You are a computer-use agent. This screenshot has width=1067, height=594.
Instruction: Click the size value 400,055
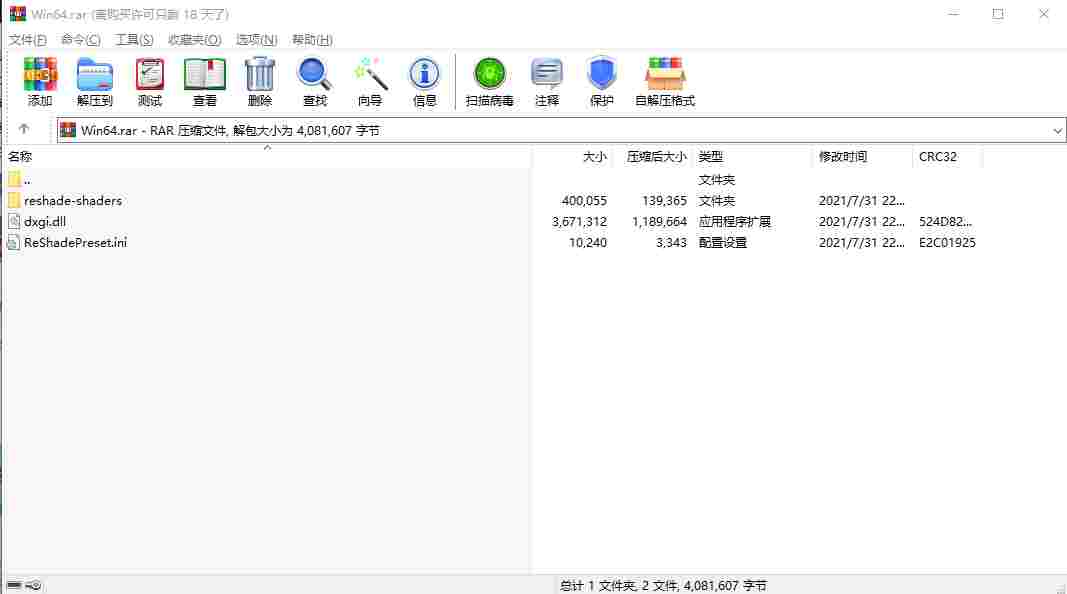coord(584,201)
